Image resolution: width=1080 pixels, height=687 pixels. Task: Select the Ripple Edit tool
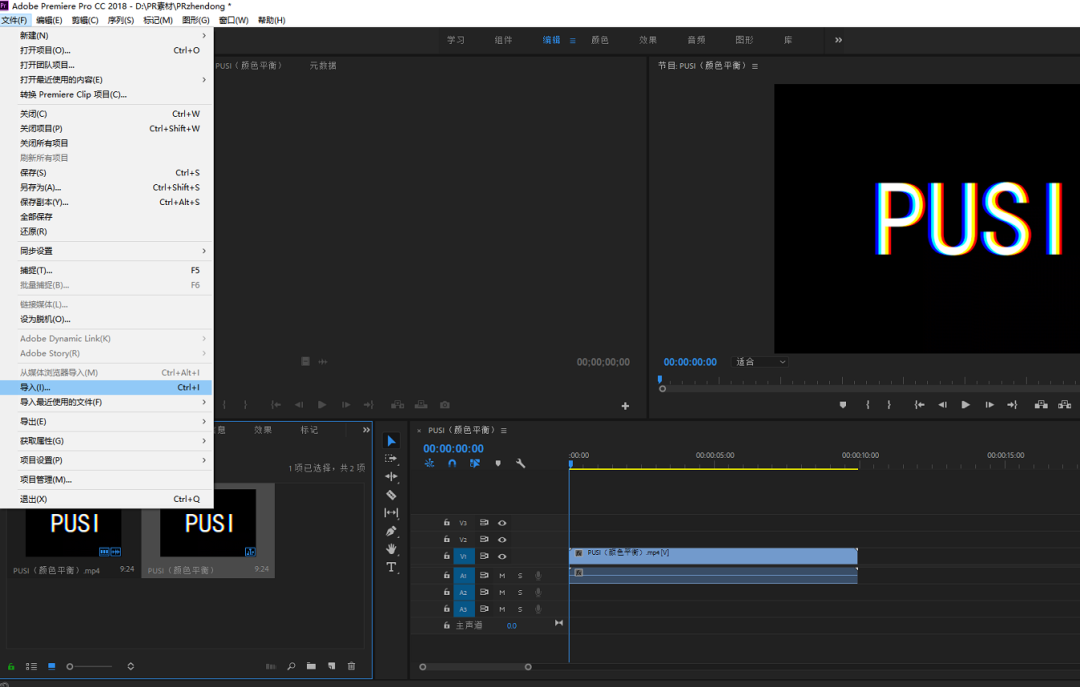(x=391, y=476)
